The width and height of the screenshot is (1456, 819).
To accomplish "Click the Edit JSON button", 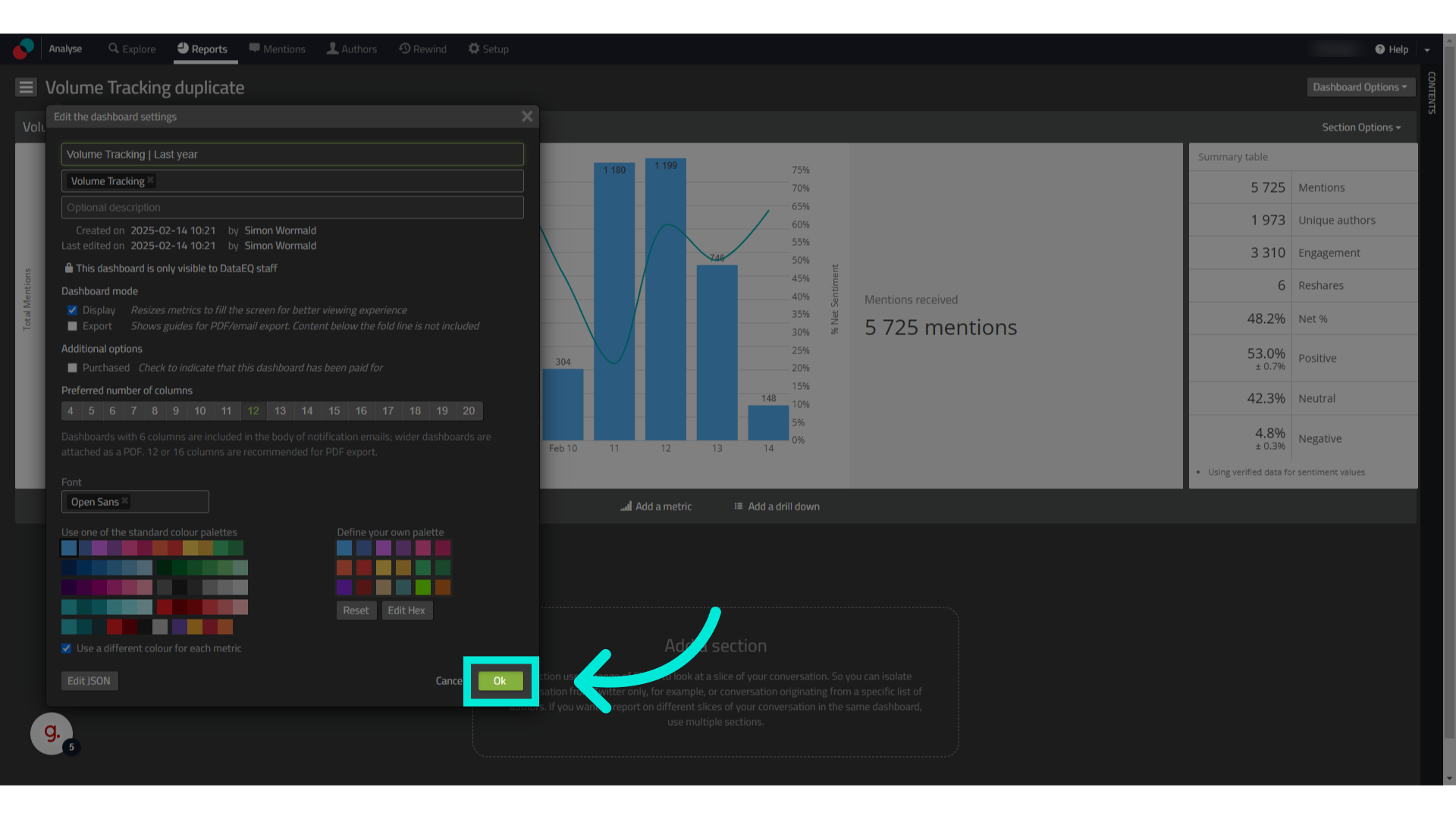I will (x=89, y=681).
